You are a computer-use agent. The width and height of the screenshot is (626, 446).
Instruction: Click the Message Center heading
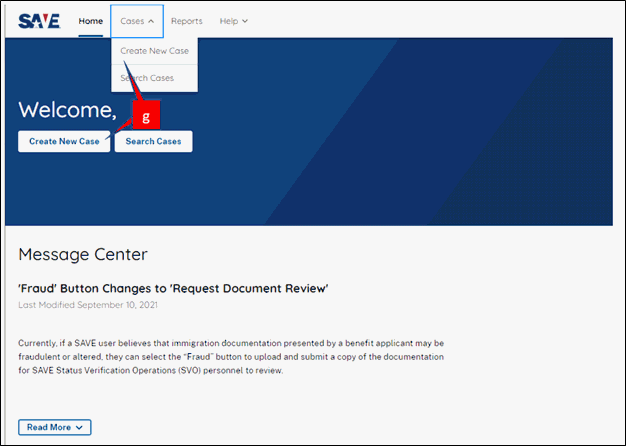point(83,254)
